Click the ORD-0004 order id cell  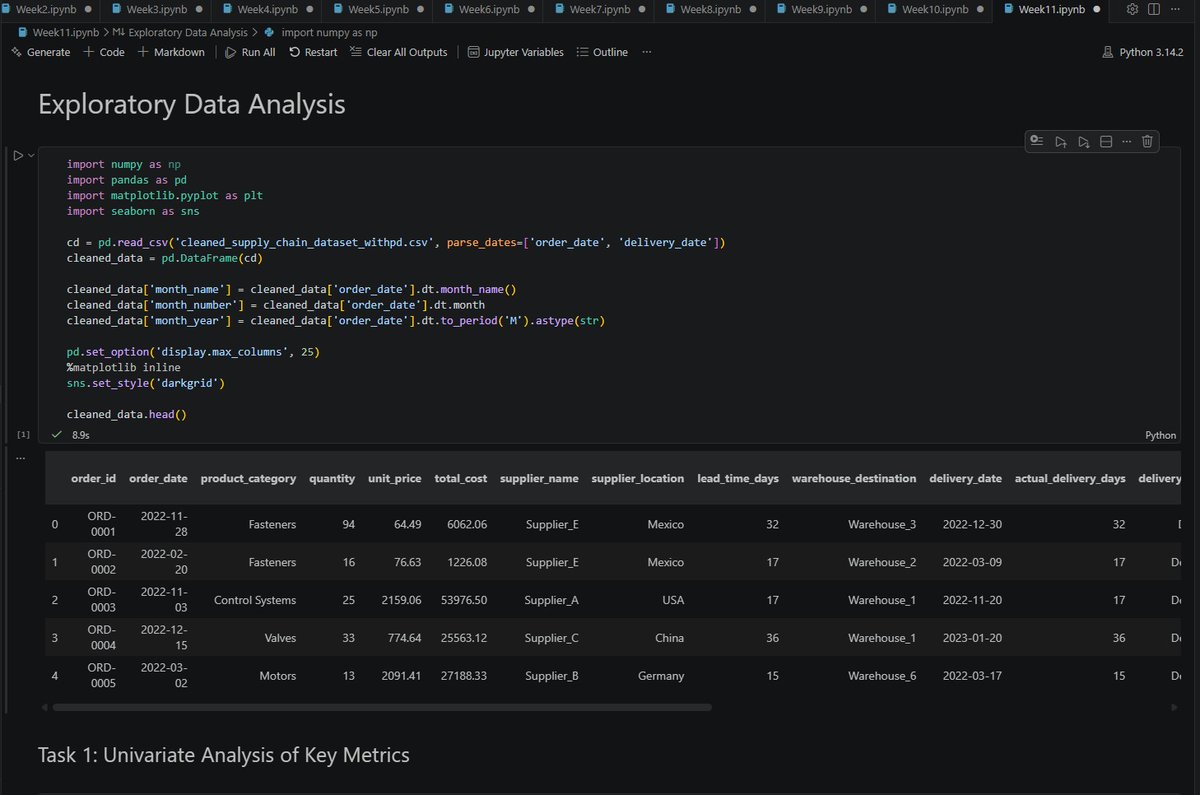tap(102, 638)
